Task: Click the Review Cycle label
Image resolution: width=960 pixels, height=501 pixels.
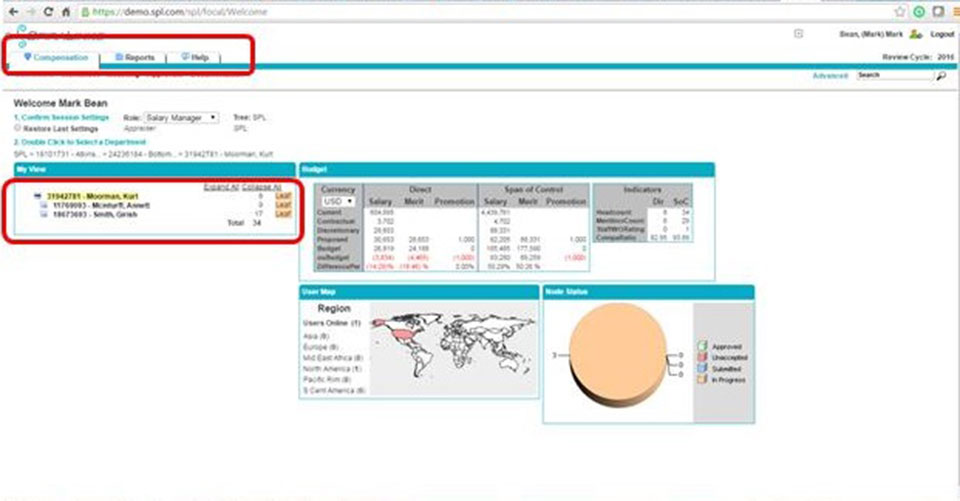Action: tap(909, 57)
